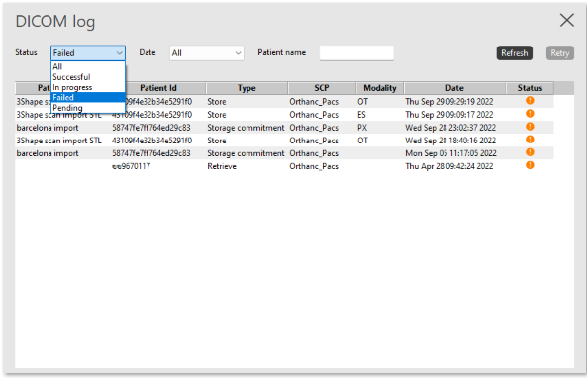This screenshot has height=378, width=587.
Task: Sort by the Status column header
Action: click(530, 88)
